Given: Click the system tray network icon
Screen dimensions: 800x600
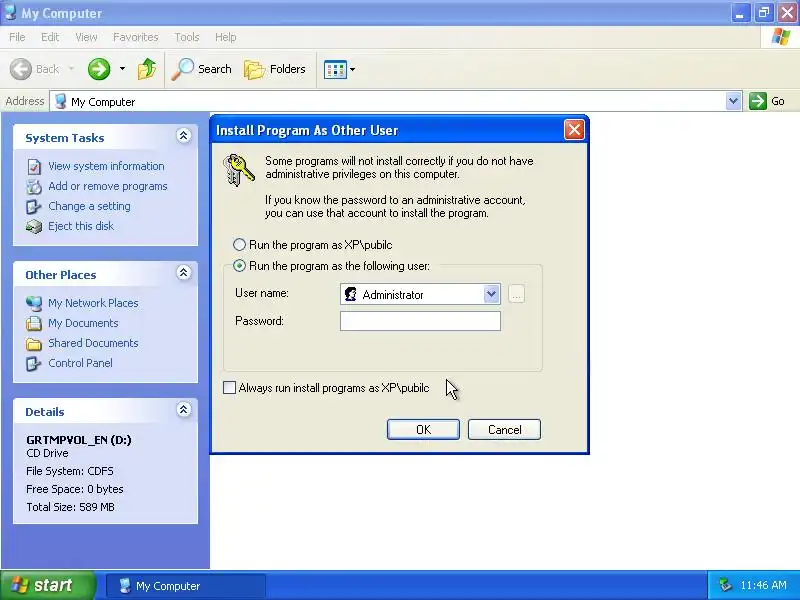Looking at the screenshot, I should tap(725, 585).
